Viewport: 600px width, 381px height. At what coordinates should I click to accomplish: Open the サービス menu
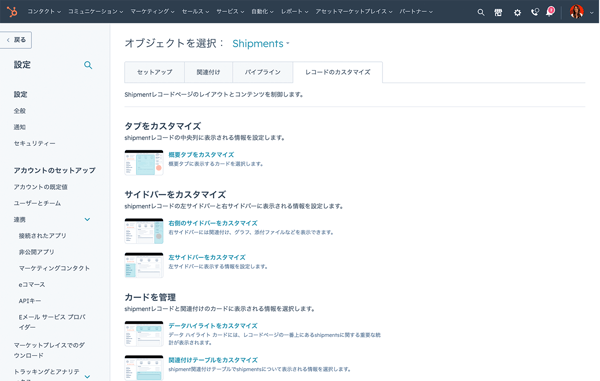pyautogui.click(x=230, y=11)
